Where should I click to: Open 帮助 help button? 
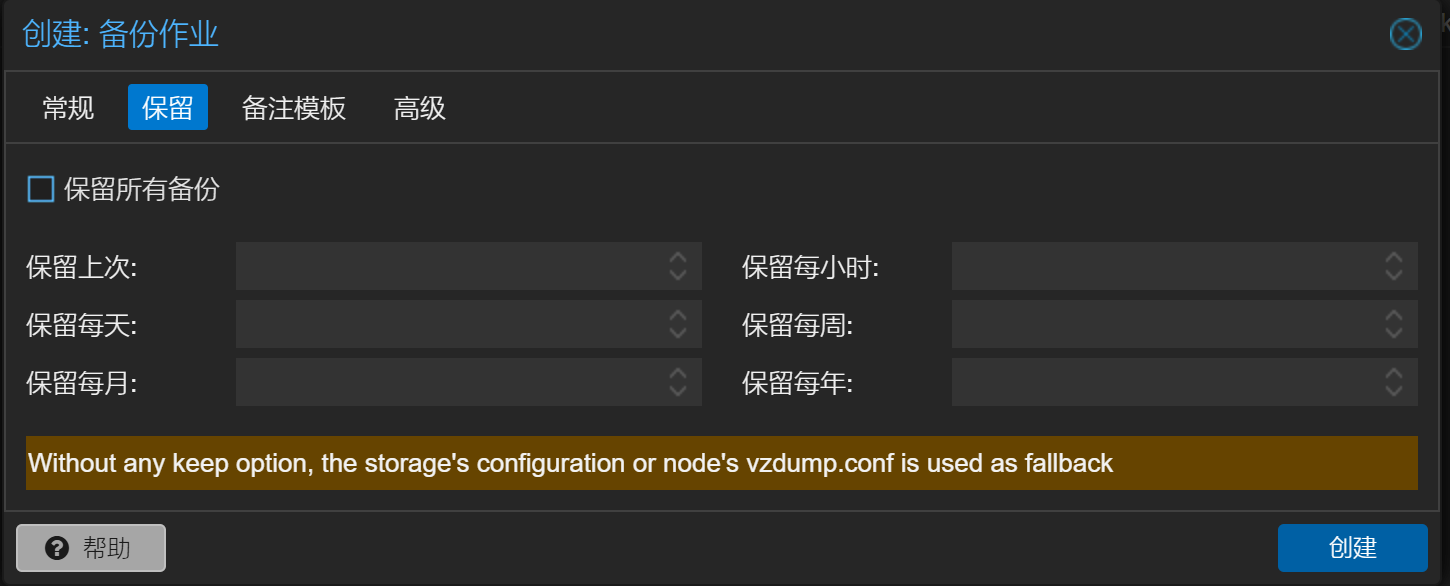coord(91,548)
